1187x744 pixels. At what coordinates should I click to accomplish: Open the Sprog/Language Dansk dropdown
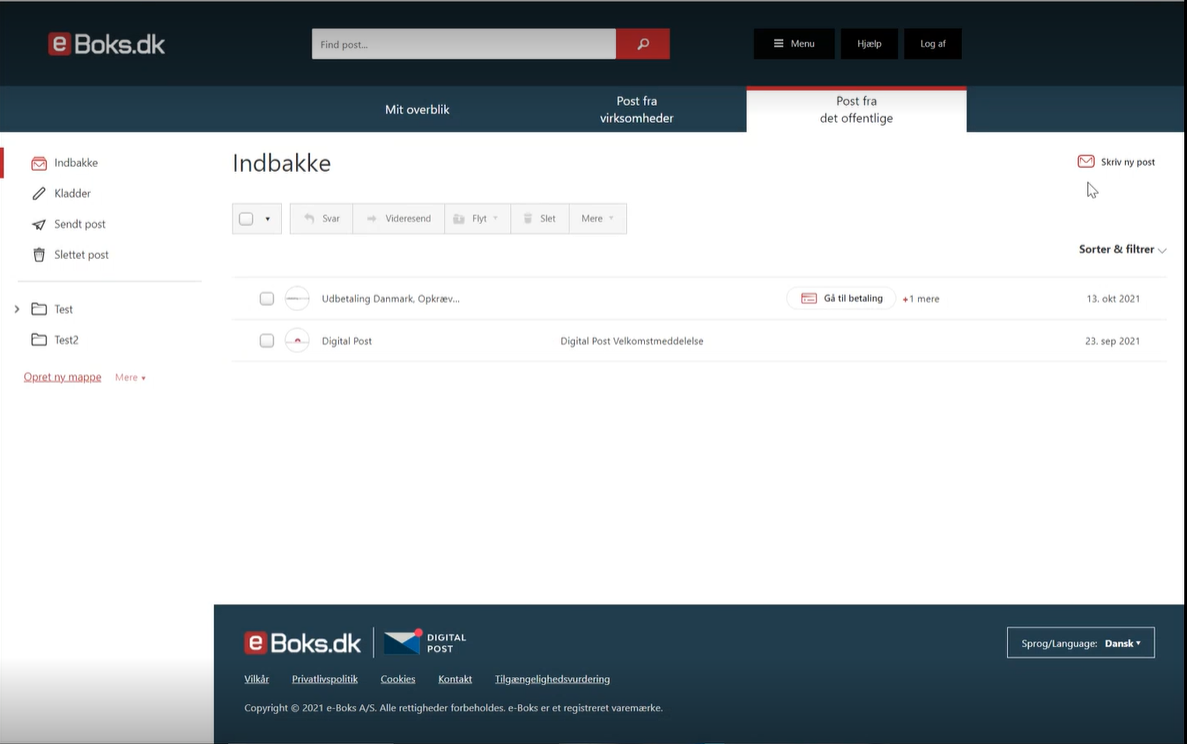[1080, 643]
